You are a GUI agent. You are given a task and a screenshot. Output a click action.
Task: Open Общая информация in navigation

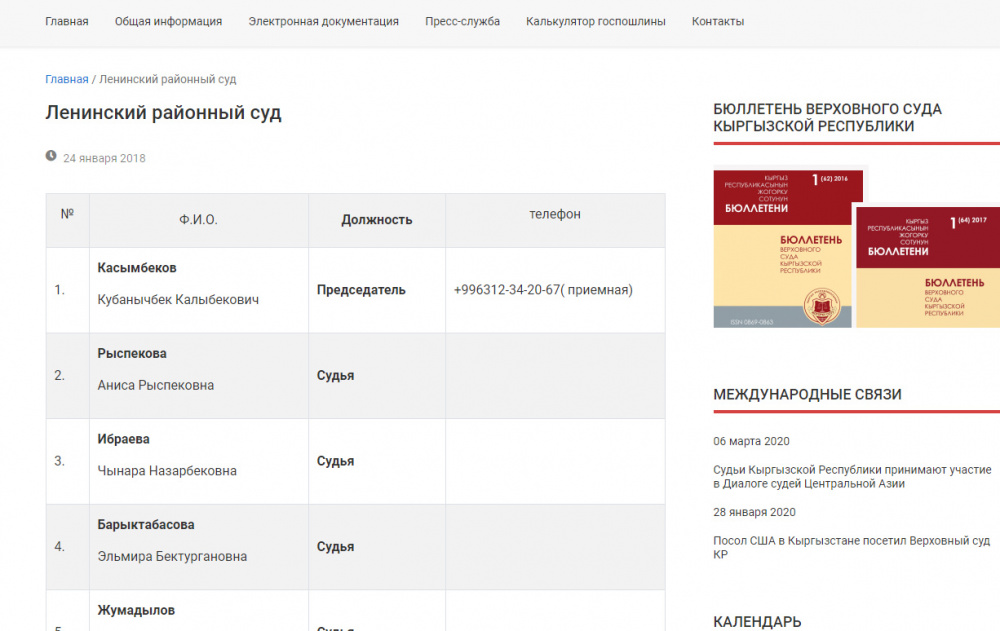(x=168, y=21)
